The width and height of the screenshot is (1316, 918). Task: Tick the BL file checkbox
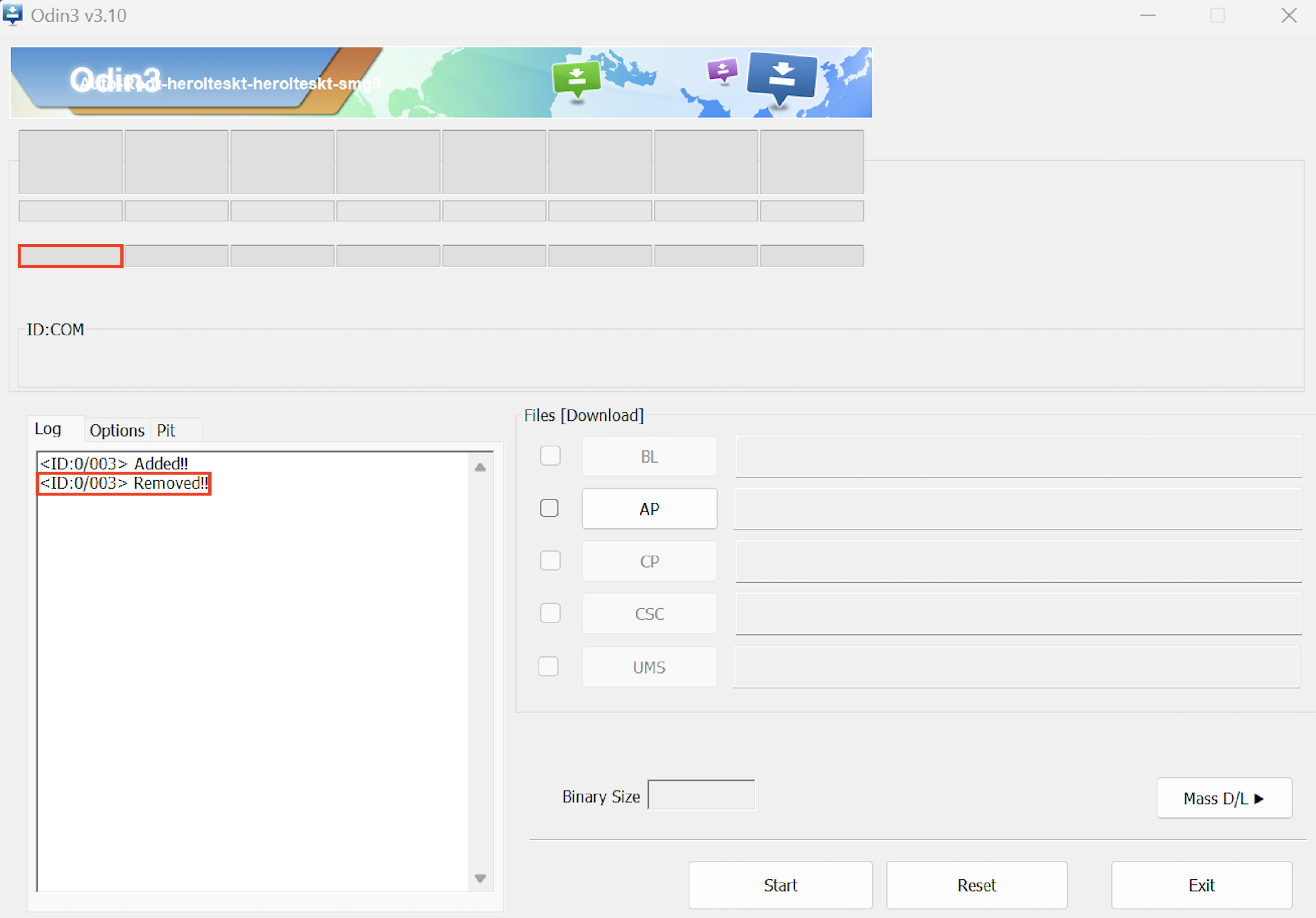550,455
